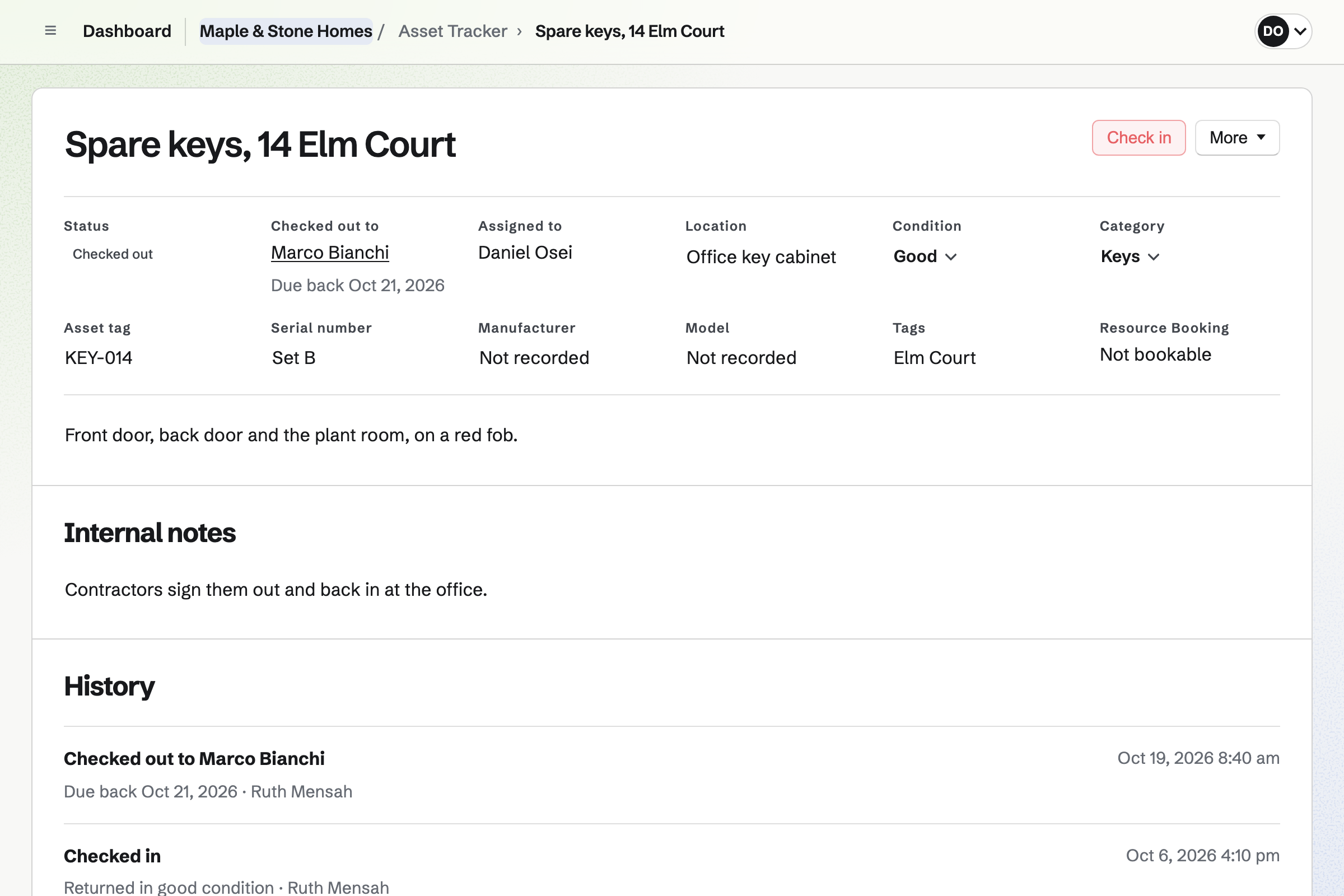
Task: Click the 'Checked out' status badge
Action: pyautogui.click(x=113, y=254)
